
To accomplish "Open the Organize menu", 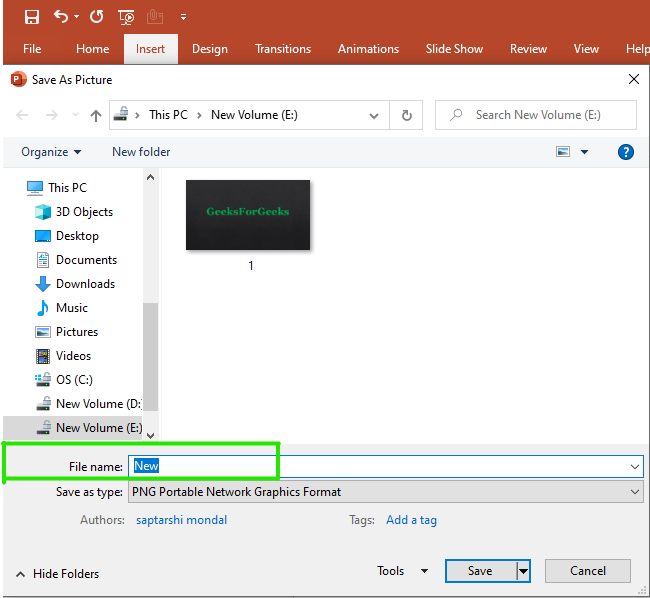I will click(x=51, y=152).
